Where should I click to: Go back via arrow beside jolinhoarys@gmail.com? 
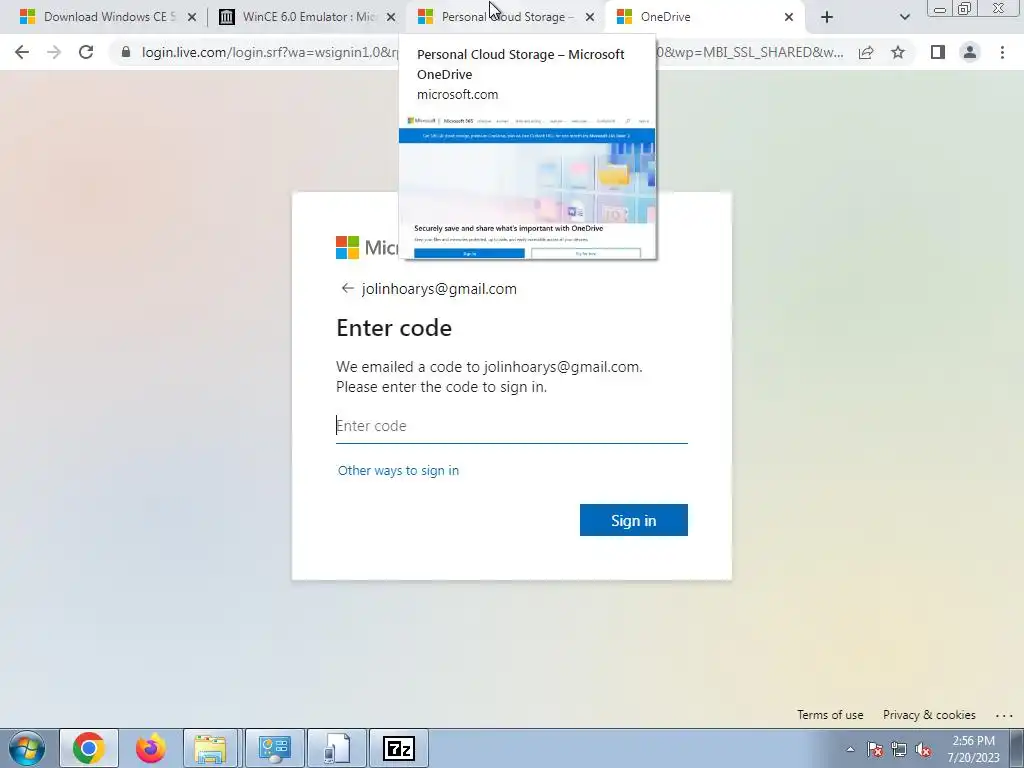[x=347, y=289]
